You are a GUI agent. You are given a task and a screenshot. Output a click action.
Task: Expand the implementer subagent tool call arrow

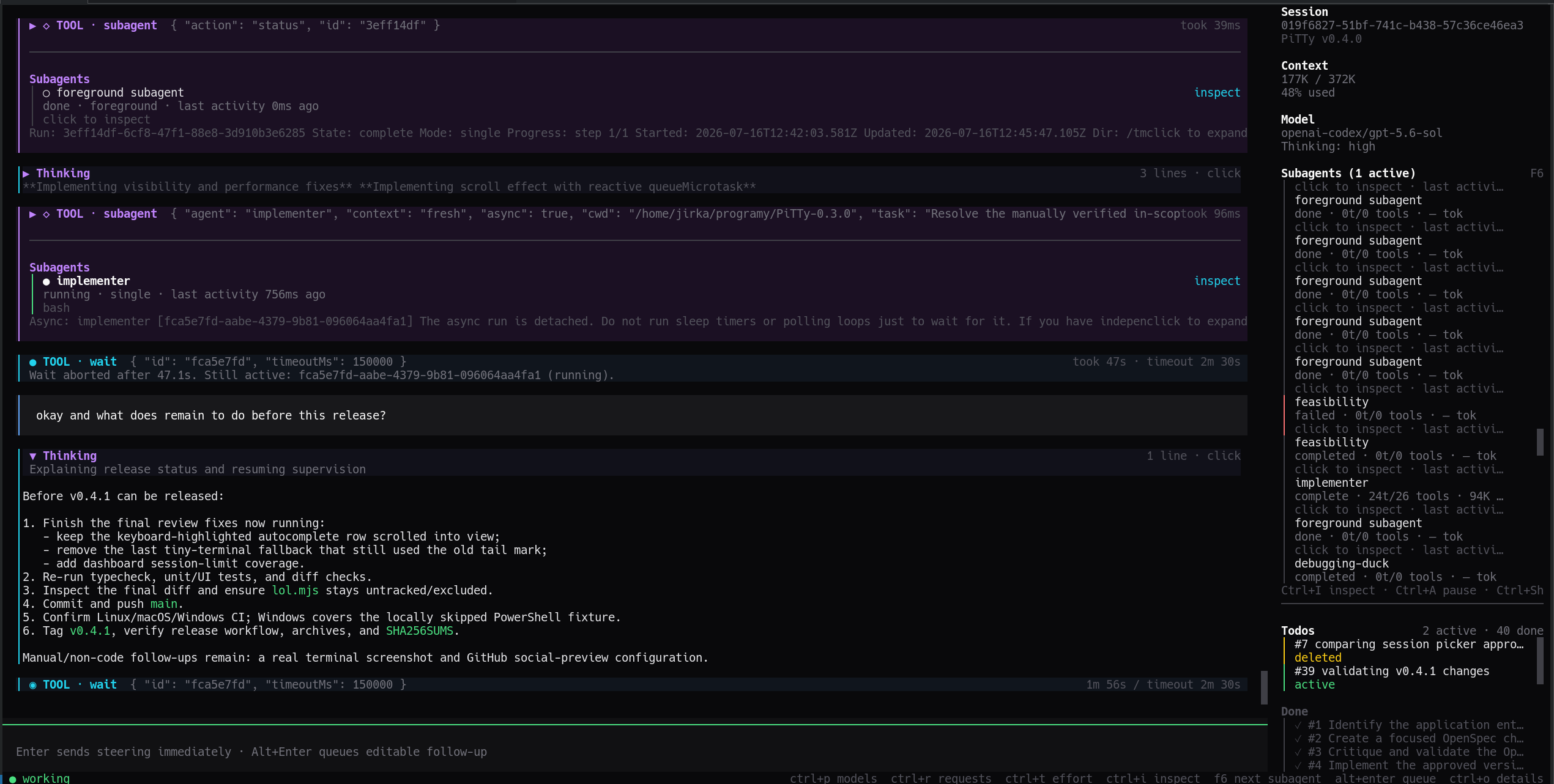[x=32, y=214]
